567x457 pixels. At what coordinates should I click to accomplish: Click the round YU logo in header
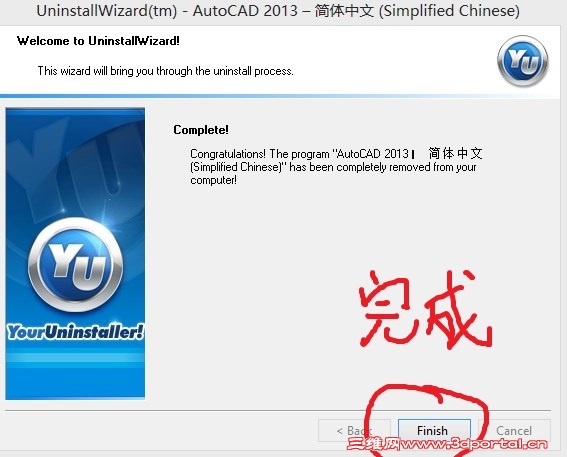click(x=523, y=61)
